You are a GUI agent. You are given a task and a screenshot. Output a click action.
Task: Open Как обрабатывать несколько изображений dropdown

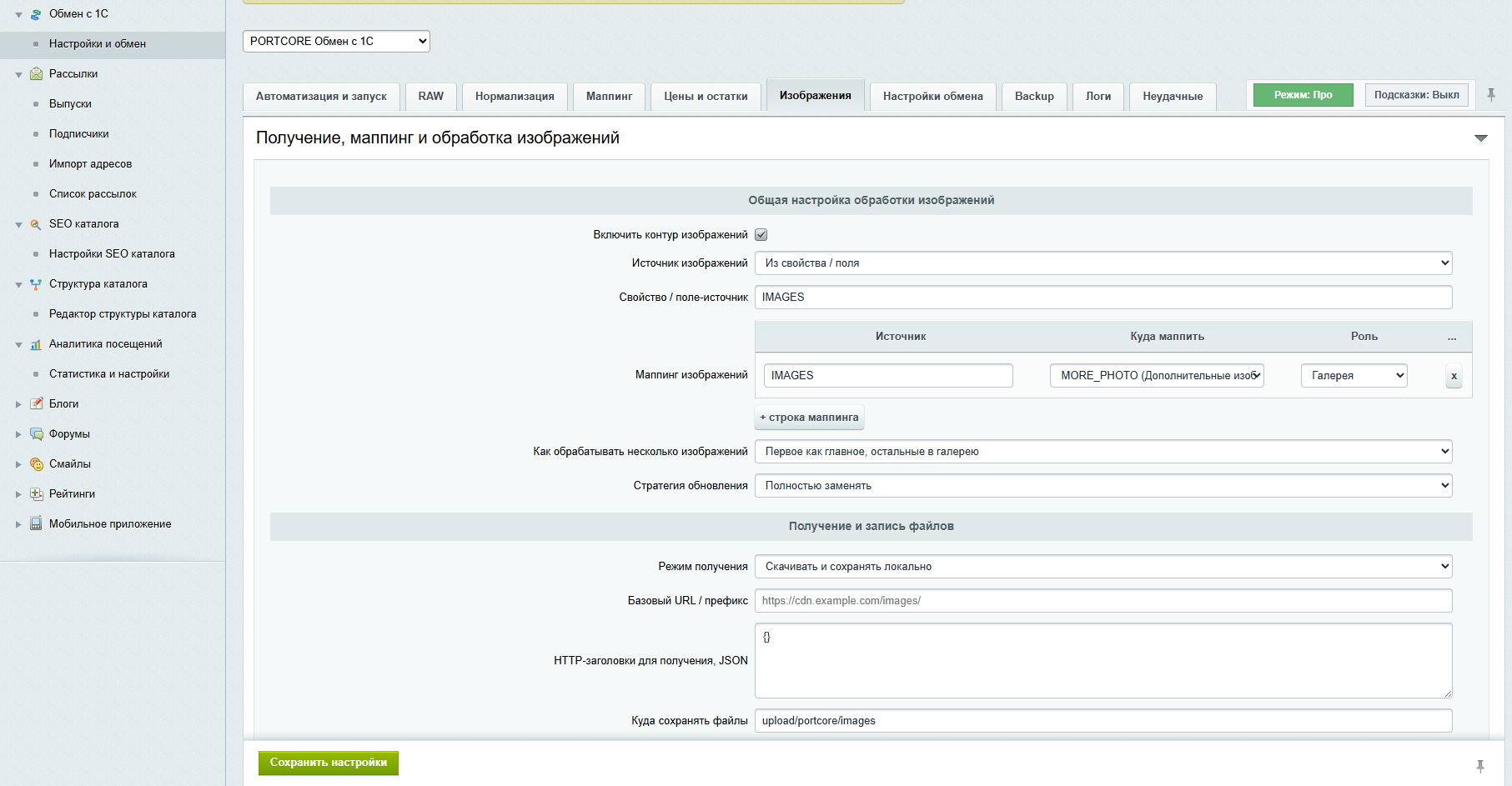click(x=1103, y=452)
